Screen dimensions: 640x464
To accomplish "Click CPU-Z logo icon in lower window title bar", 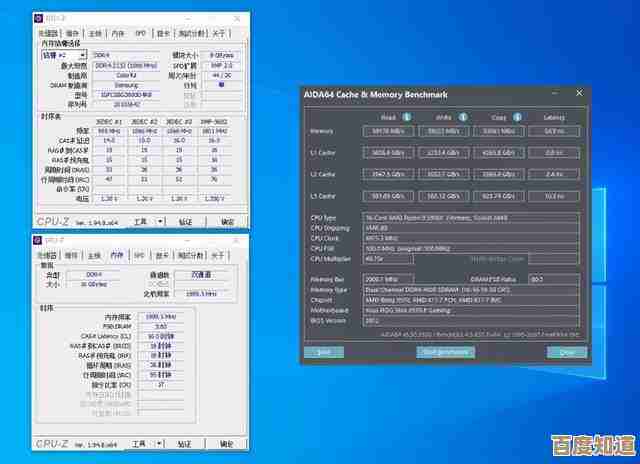I will (39, 241).
